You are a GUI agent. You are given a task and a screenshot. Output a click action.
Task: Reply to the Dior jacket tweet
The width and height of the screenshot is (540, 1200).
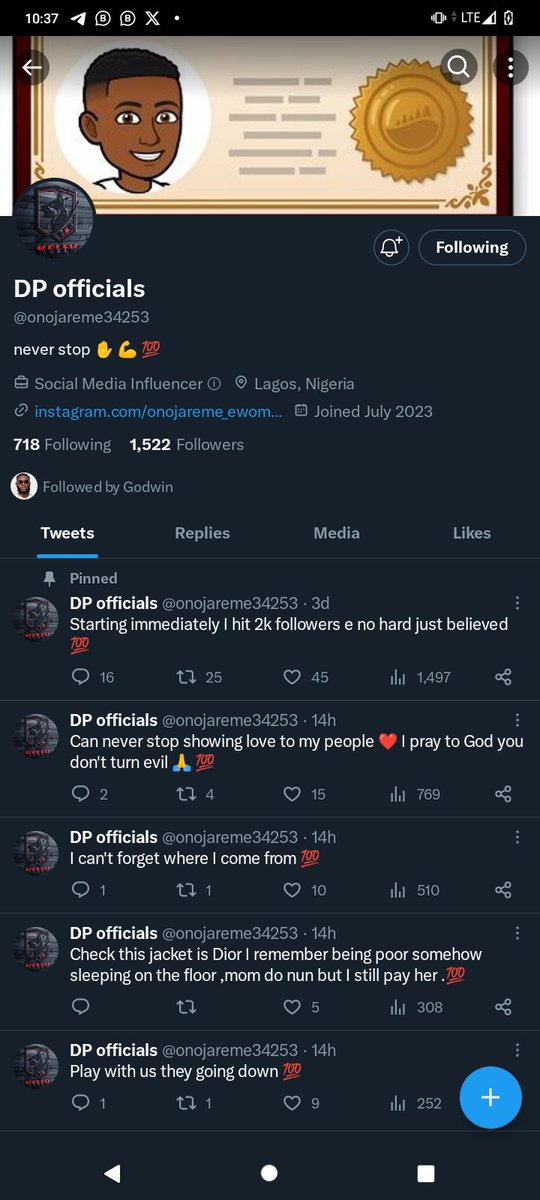click(81, 1007)
